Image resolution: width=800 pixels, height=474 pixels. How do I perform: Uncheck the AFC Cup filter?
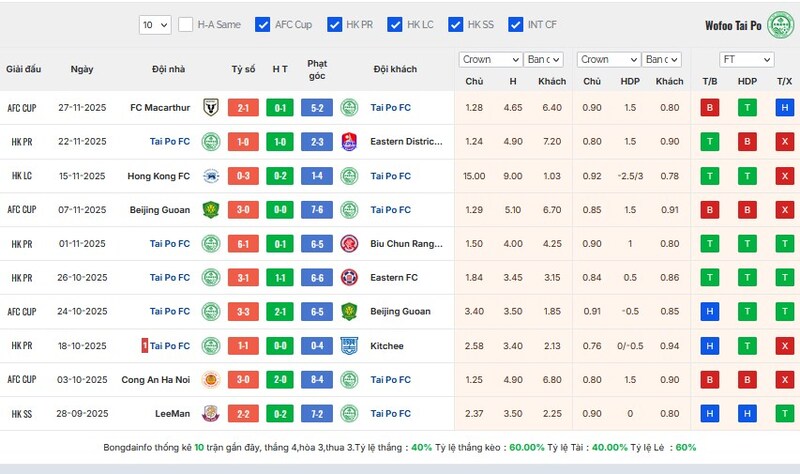pyautogui.click(x=263, y=24)
